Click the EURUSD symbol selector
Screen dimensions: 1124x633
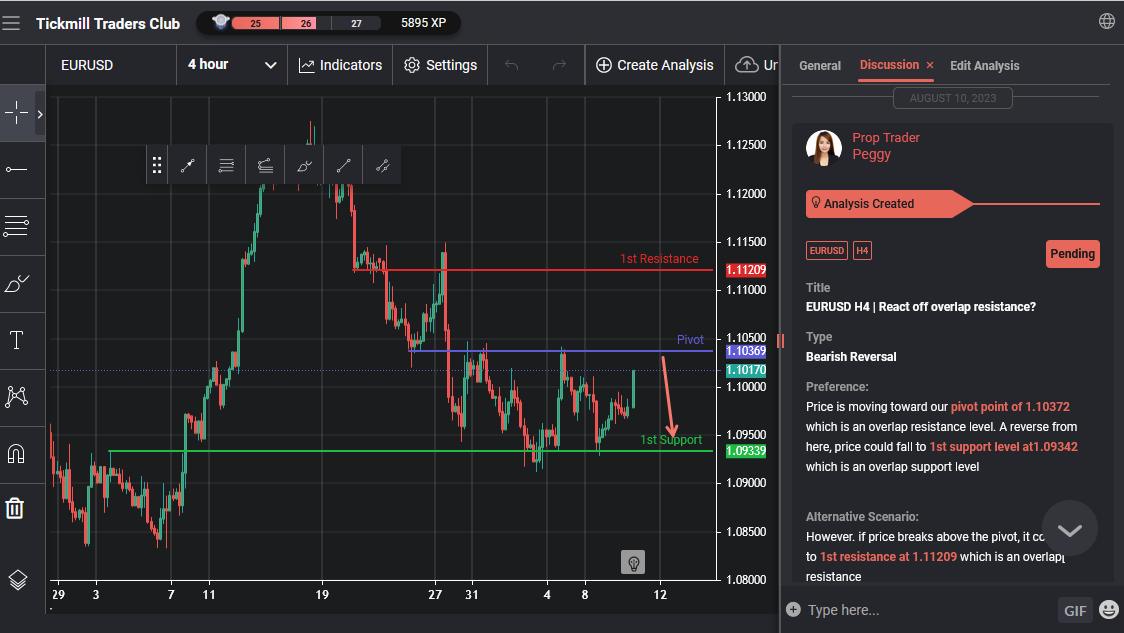click(x=111, y=65)
